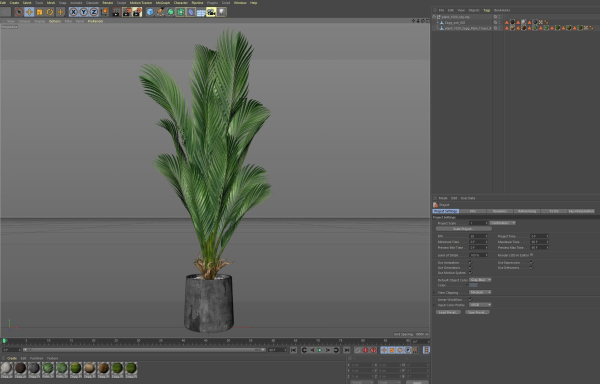Toggle the Use Animation checkbox

[470, 262]
